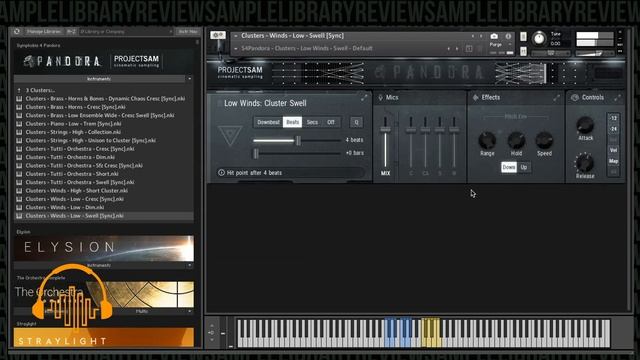The height and width of the screenshot is (360, 640).
Task: Expand the Controls panel arrows icon
Action: [617, 98]
